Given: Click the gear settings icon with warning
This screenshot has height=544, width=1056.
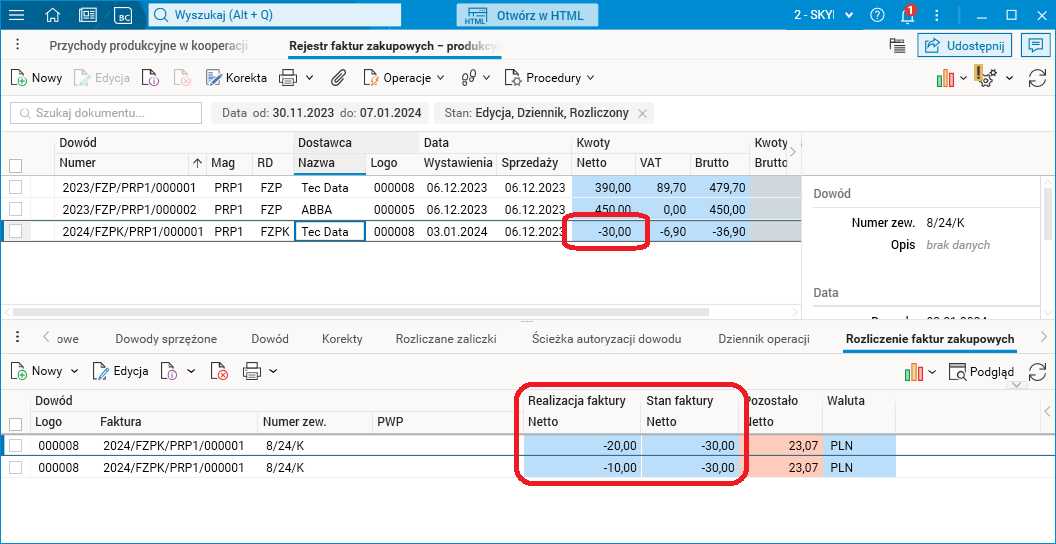Looking at the screenshot, I should (985, 77).
